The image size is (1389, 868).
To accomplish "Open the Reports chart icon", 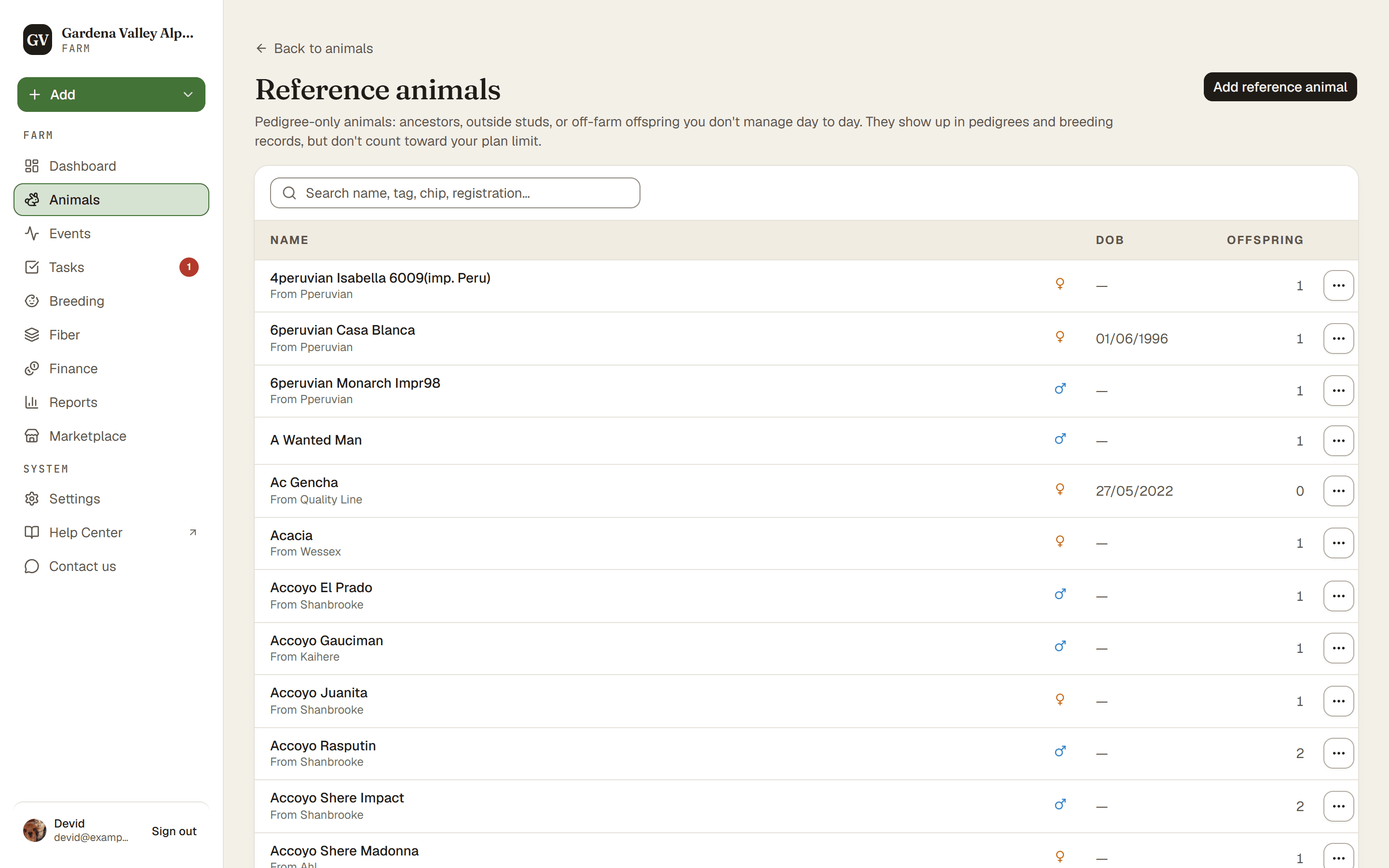I will [x=31, y=403].
